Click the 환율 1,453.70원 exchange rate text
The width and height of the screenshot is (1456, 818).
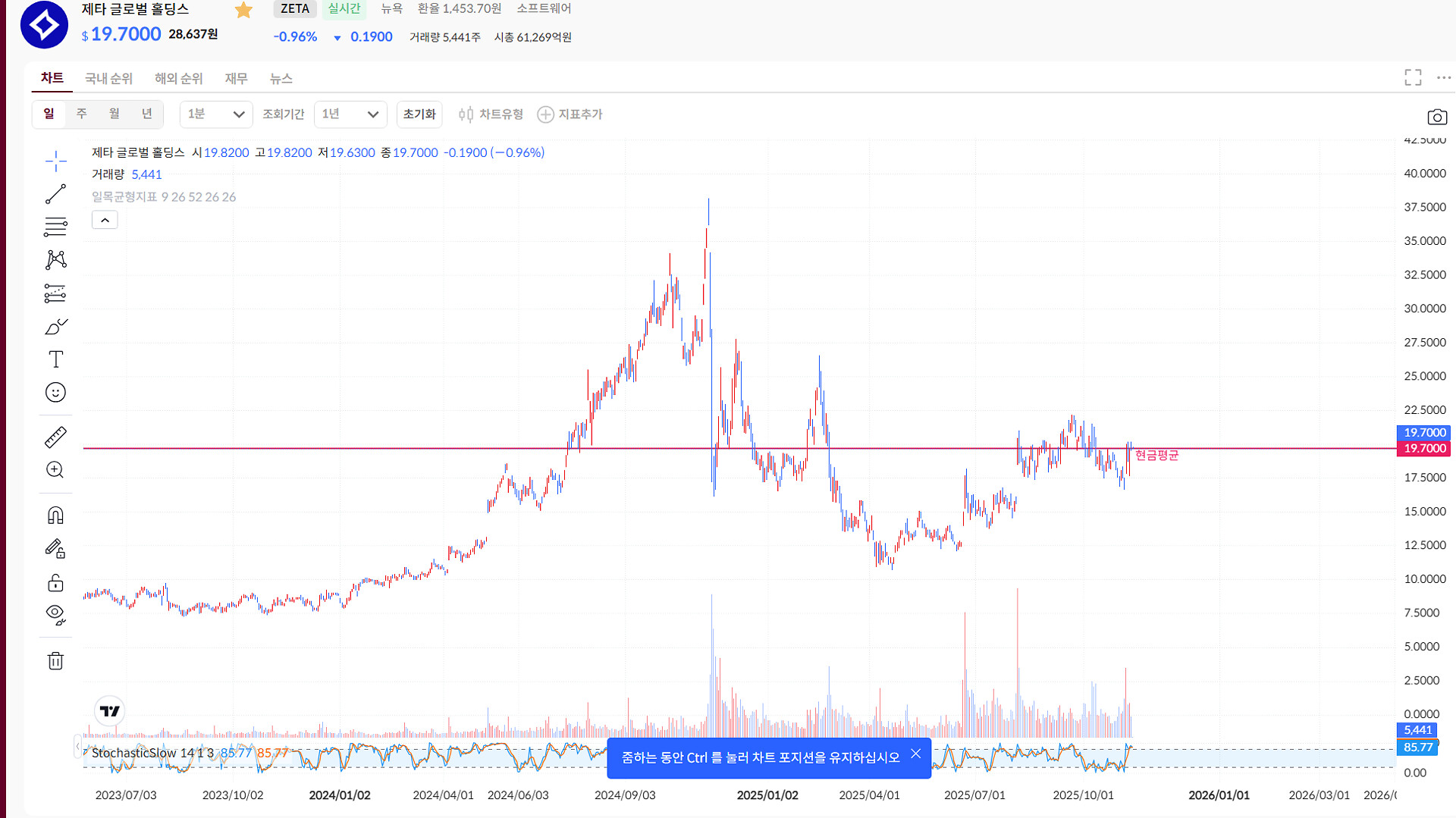(460, 8)
